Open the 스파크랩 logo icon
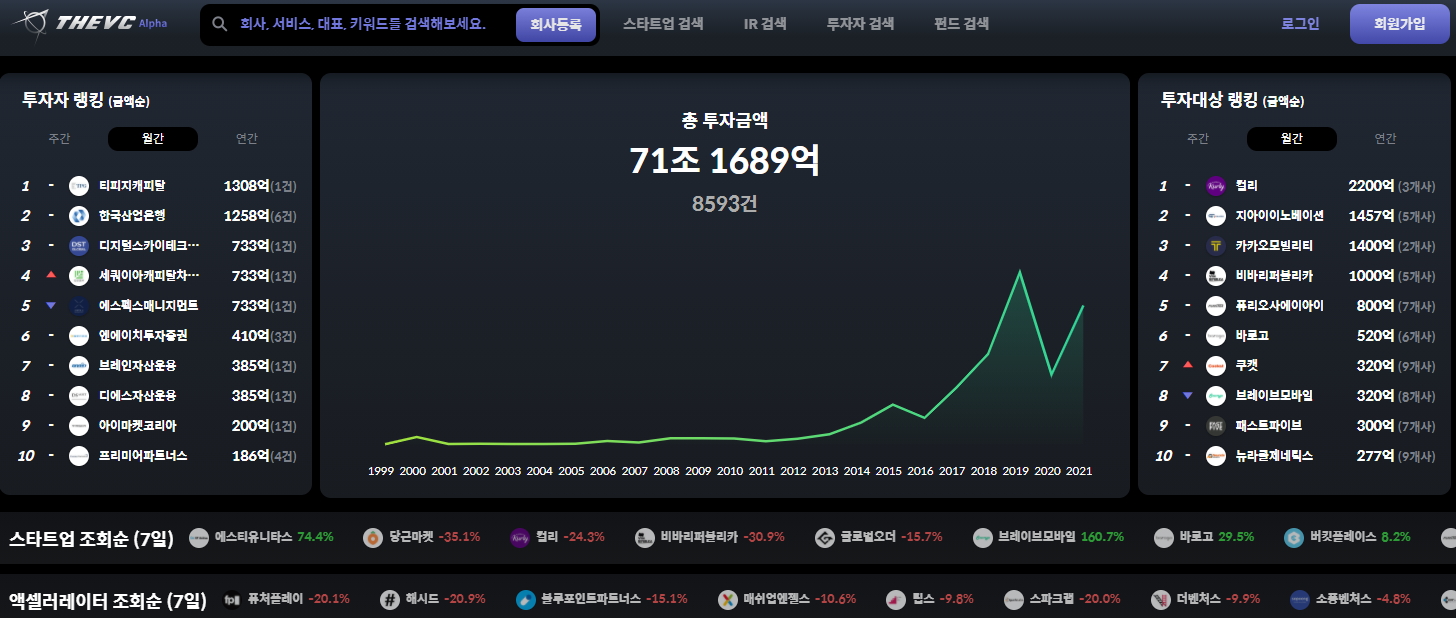 click(x=1014, y=600)
